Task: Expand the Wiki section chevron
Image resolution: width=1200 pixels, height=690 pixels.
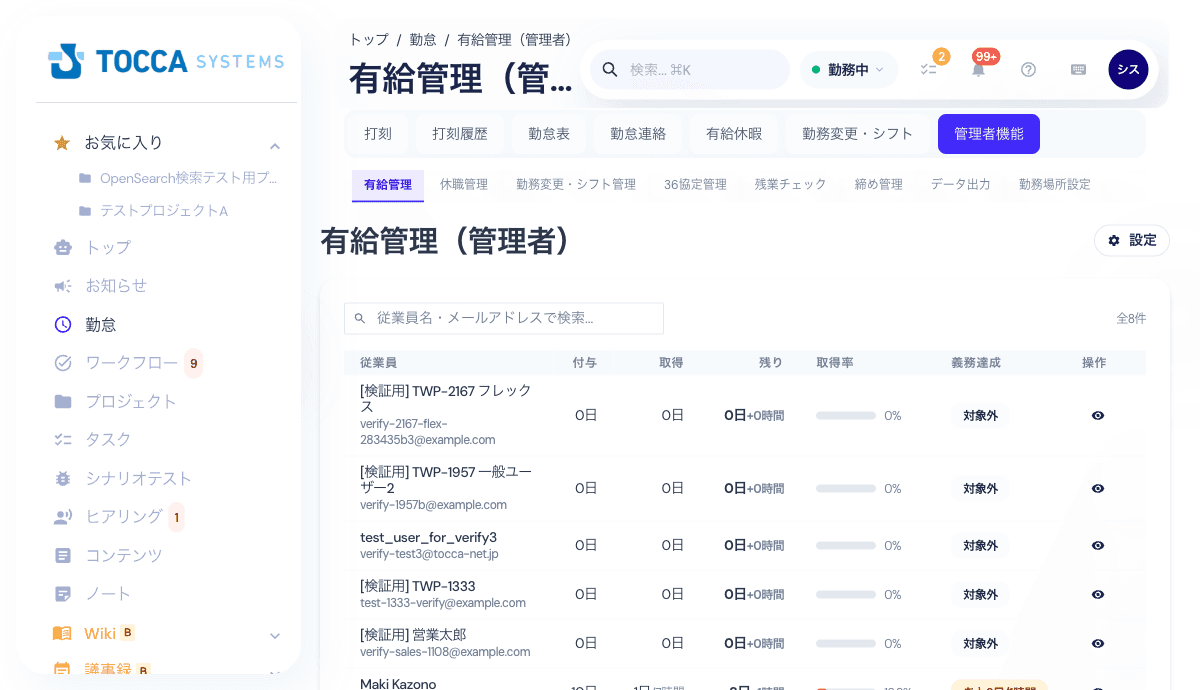Action: pyautogui.click(x=275, y=636)
